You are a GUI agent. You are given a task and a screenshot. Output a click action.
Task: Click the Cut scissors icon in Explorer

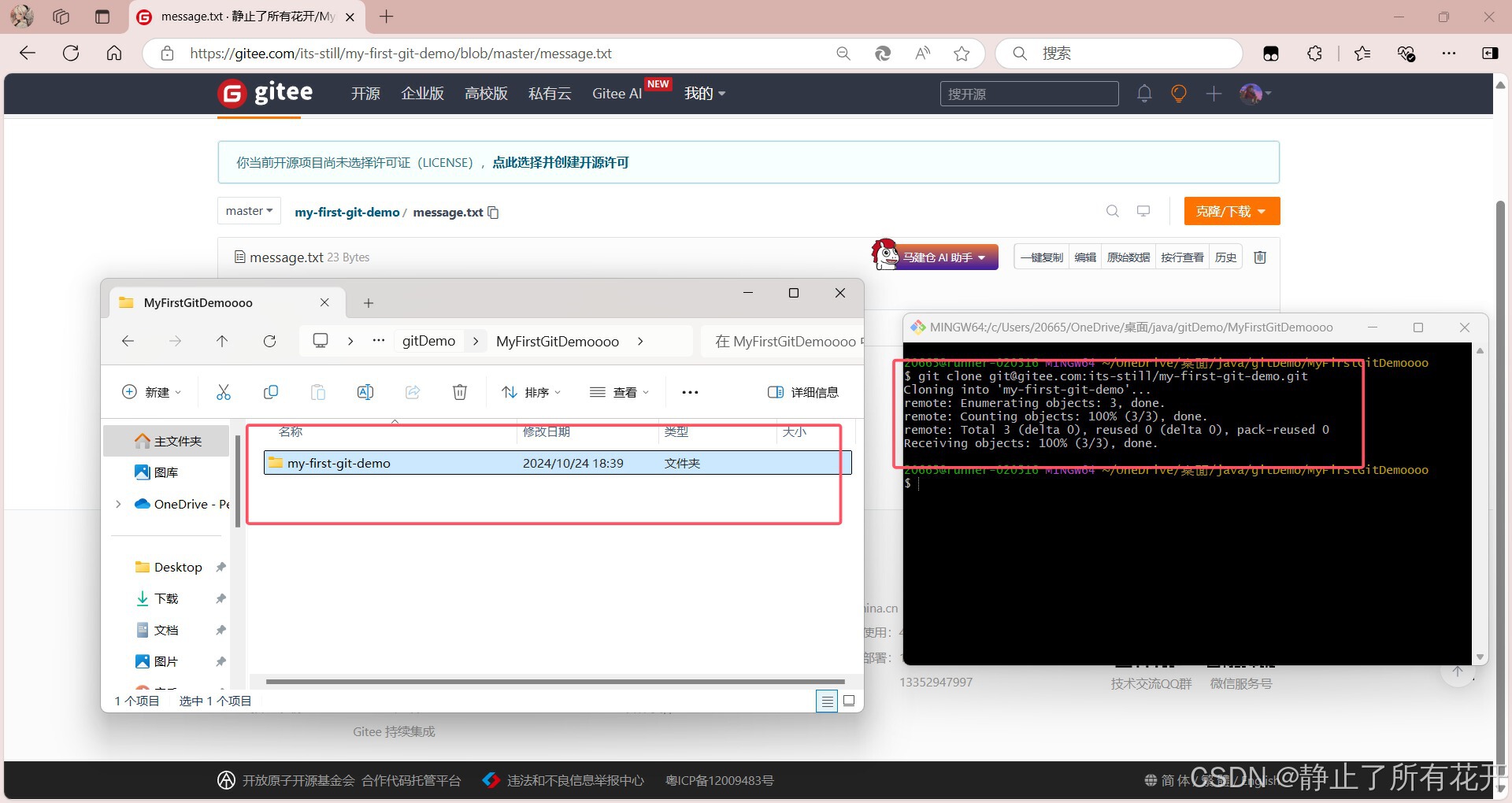pos(224,392)
